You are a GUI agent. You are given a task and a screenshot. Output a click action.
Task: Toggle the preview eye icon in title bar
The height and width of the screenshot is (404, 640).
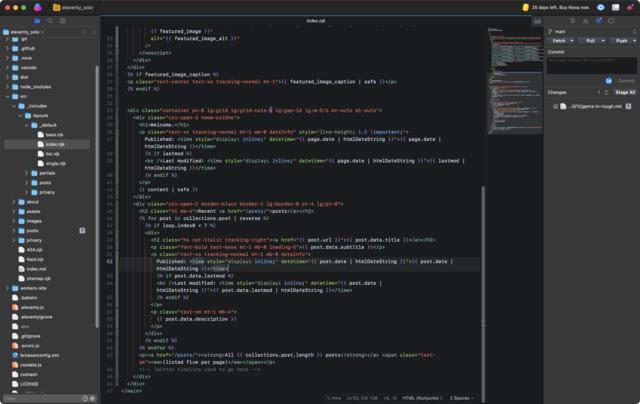point(600,7)
